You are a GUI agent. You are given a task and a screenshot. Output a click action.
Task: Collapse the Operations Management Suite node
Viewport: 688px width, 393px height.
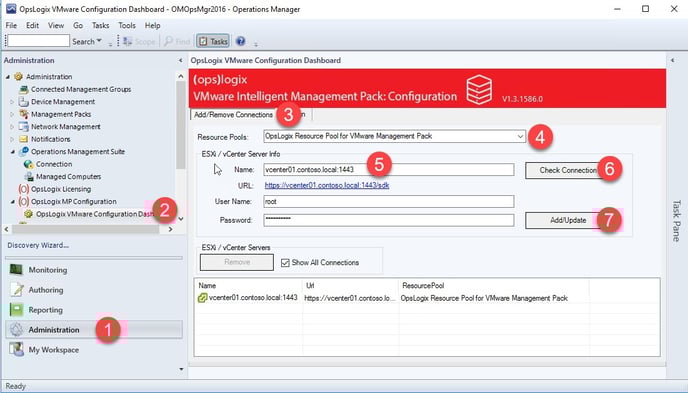tap(12, 152)
